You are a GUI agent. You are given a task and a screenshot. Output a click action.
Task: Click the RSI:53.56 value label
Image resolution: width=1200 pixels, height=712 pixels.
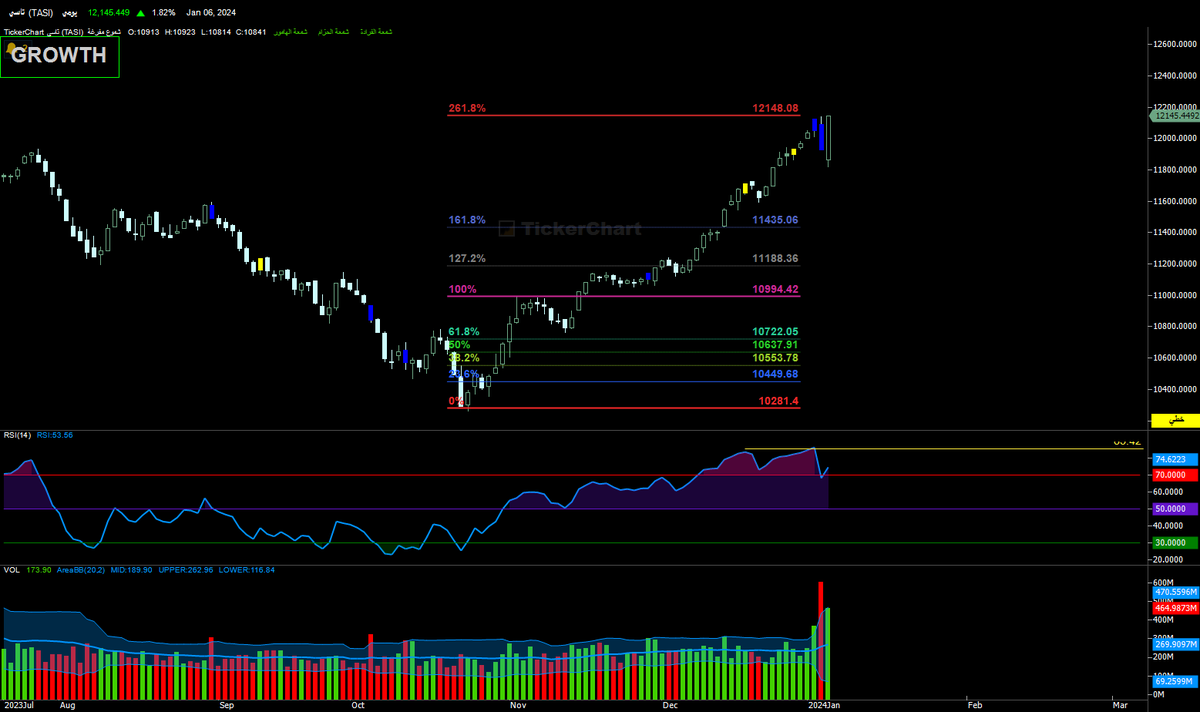tap(55, 435)
